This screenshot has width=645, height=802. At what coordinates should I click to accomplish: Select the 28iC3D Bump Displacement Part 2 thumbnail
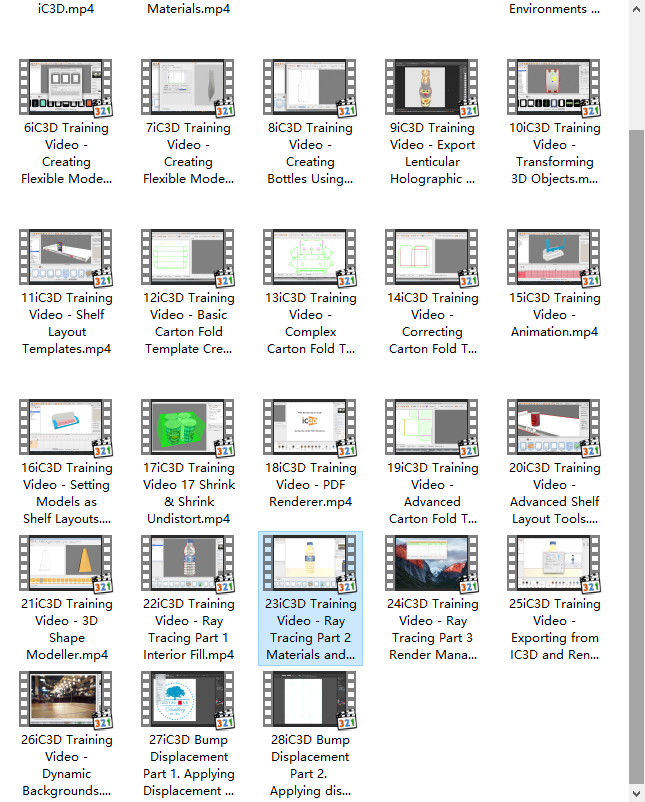pyautogui.click(x=310, y=701)
